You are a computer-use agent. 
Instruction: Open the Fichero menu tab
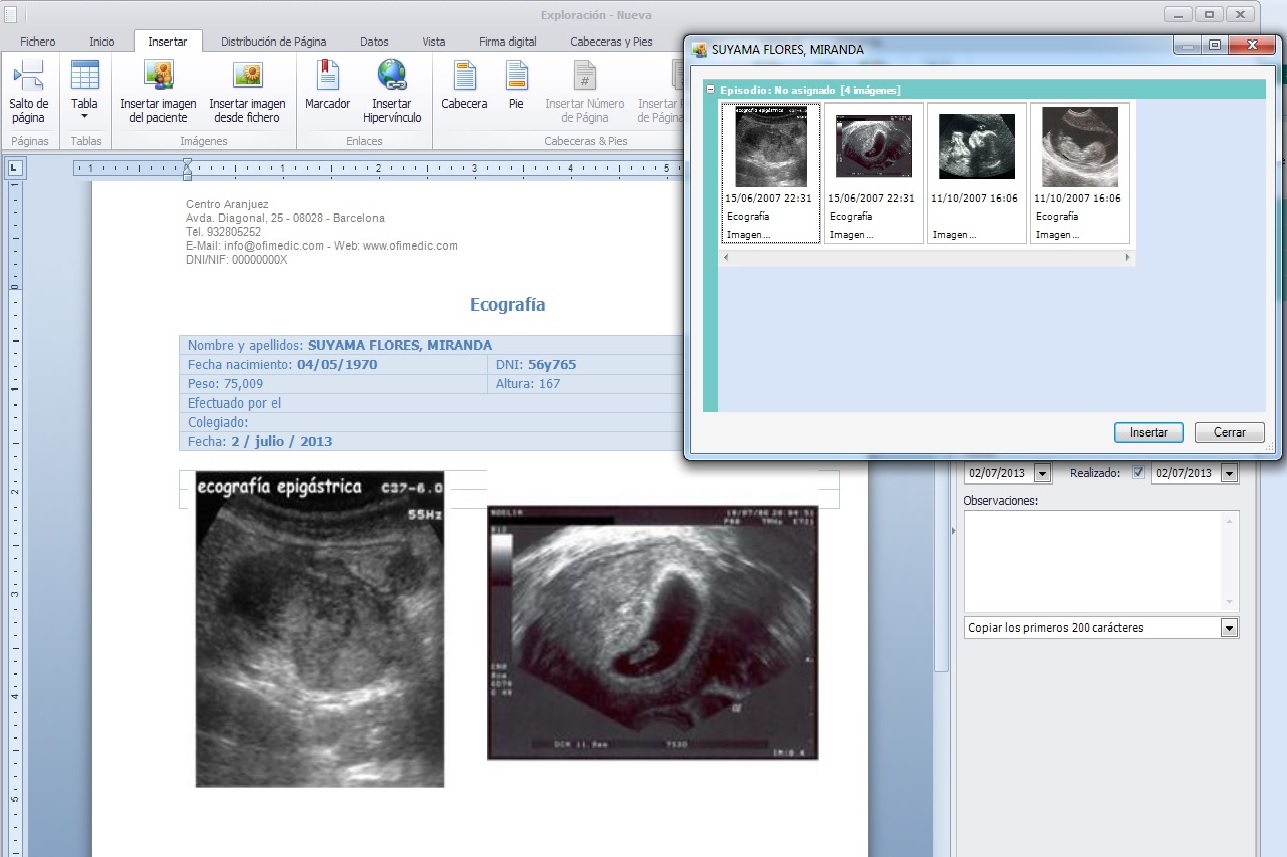(38, 42)
